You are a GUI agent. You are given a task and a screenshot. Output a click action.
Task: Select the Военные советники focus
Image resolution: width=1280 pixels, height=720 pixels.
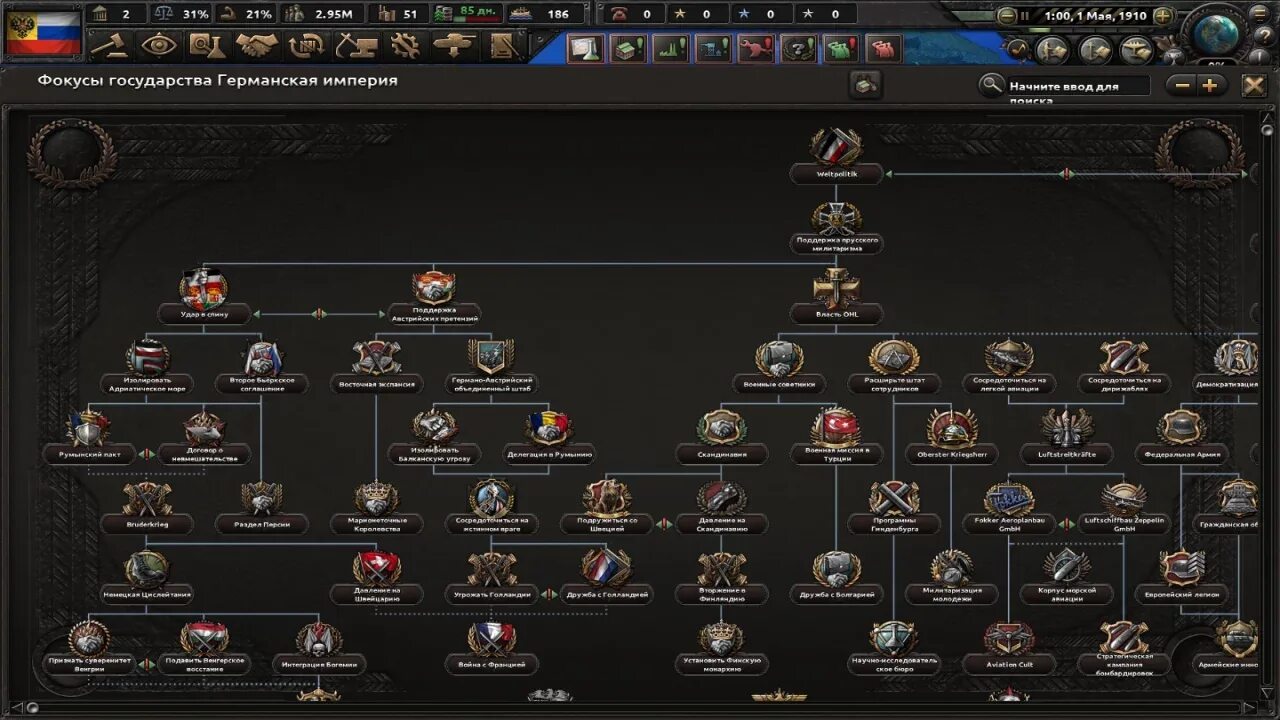[779, 367]
